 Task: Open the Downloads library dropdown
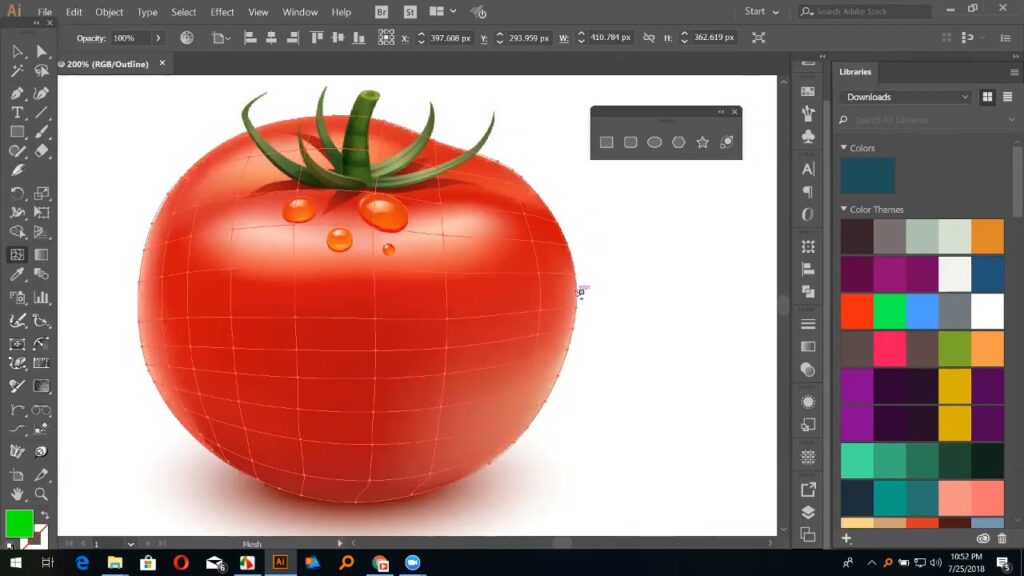[x=906, y=97]
